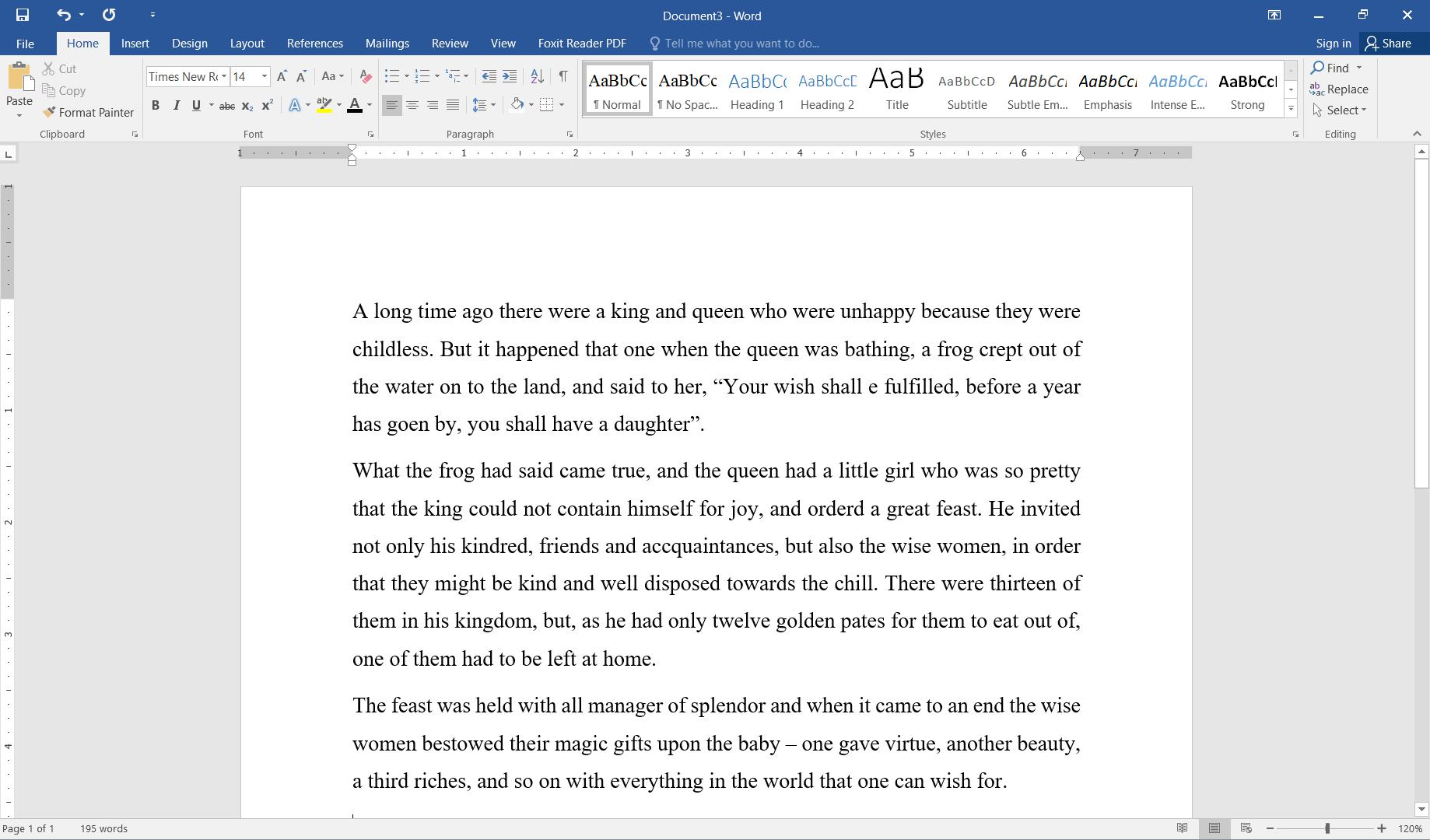Click Sign in link
Image resolution: width=1430 pixels, height=840 pixels.
click(x=1333, y=44)
